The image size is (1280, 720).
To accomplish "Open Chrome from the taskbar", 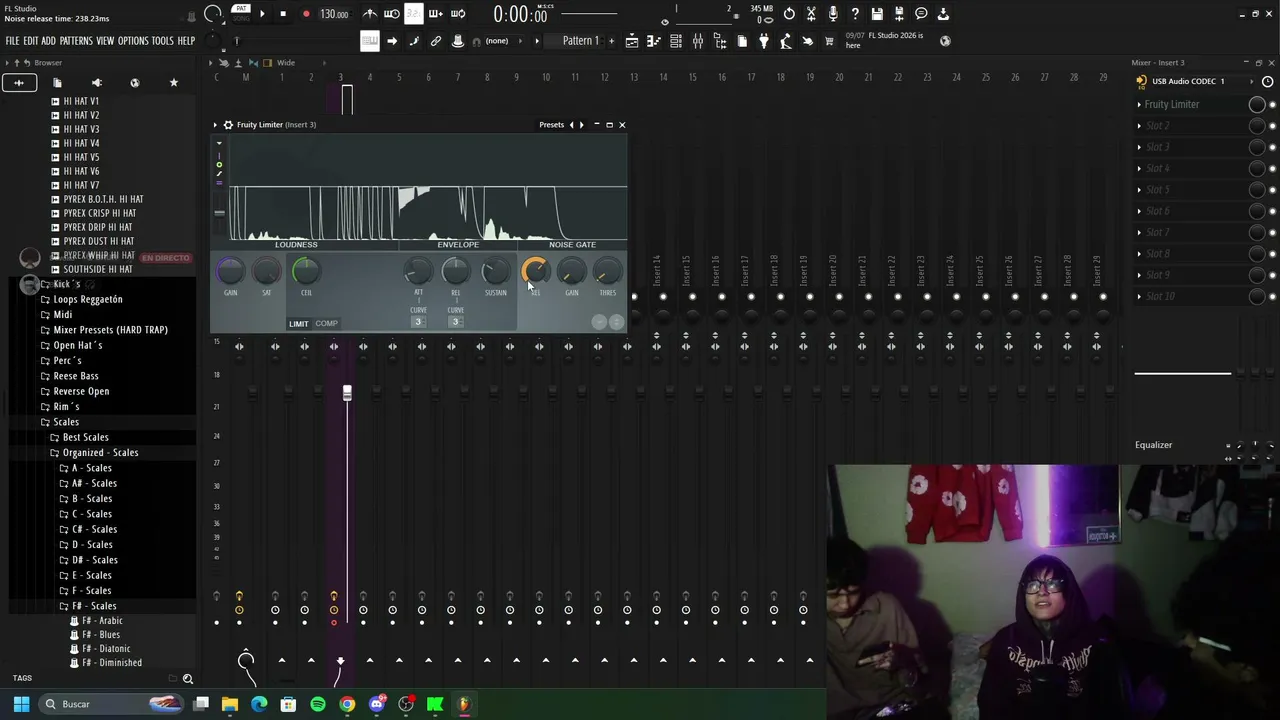I will 347,704.
